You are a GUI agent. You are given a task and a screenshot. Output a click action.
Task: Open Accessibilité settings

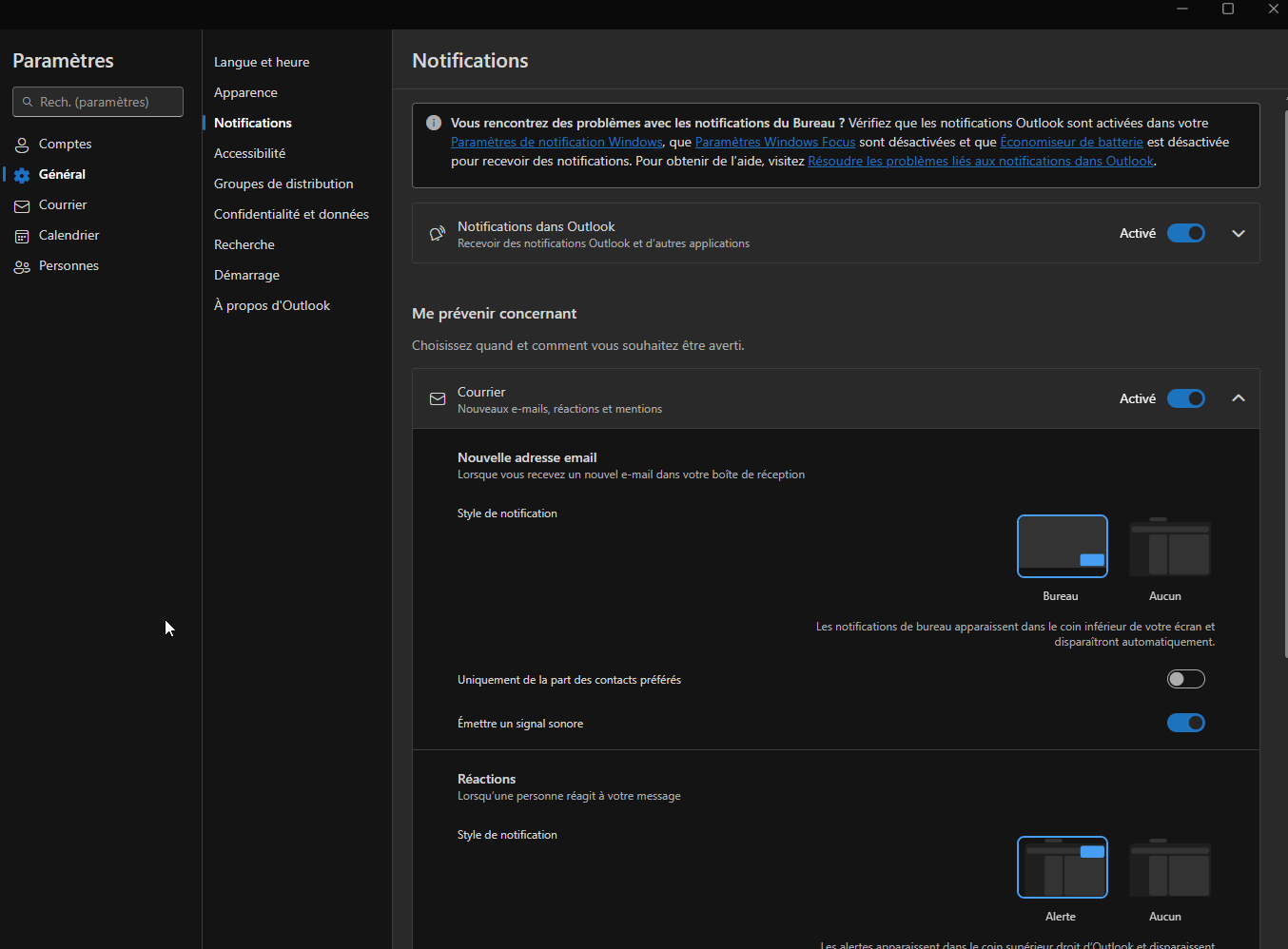click(249, 153)
